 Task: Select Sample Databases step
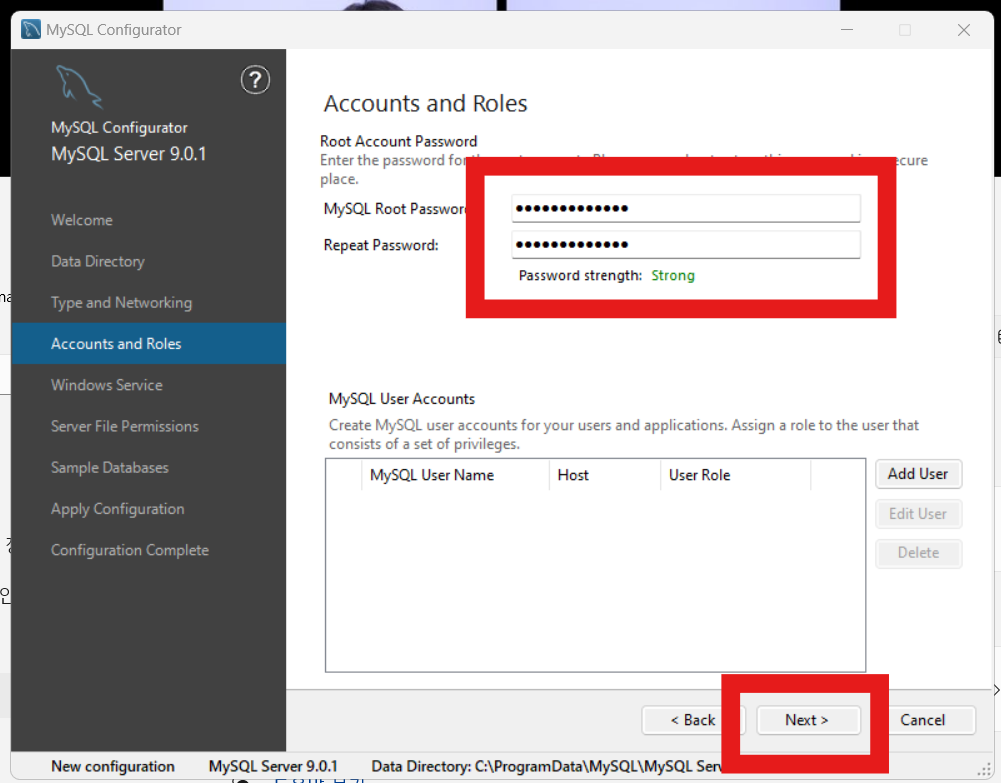point(110,468)
